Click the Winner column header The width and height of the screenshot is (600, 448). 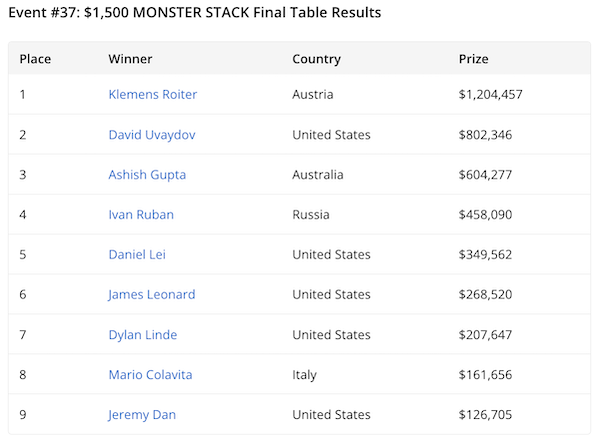point(130,59)
